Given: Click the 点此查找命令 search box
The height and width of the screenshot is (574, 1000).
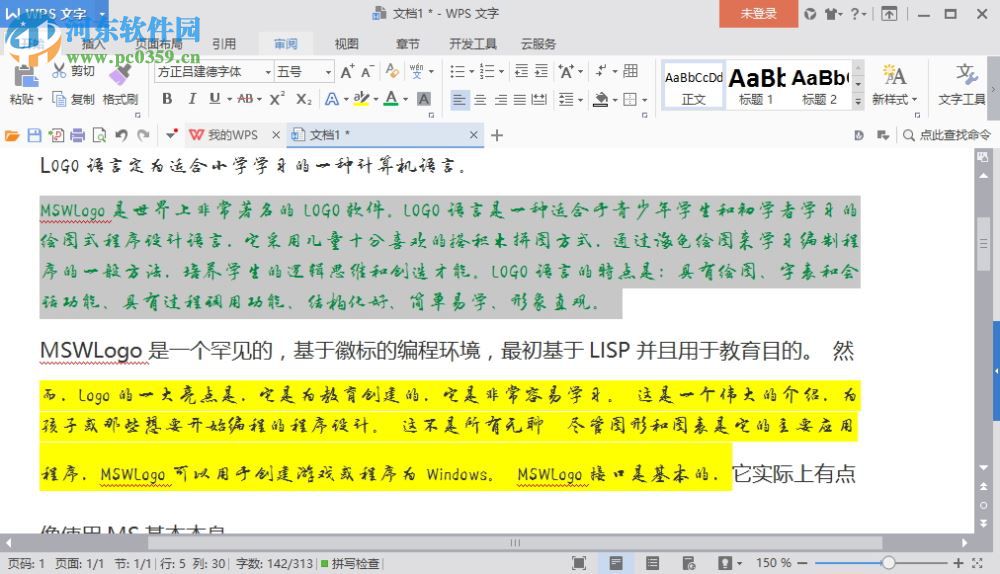Looking at the screenshot, I should coord(947,135).
